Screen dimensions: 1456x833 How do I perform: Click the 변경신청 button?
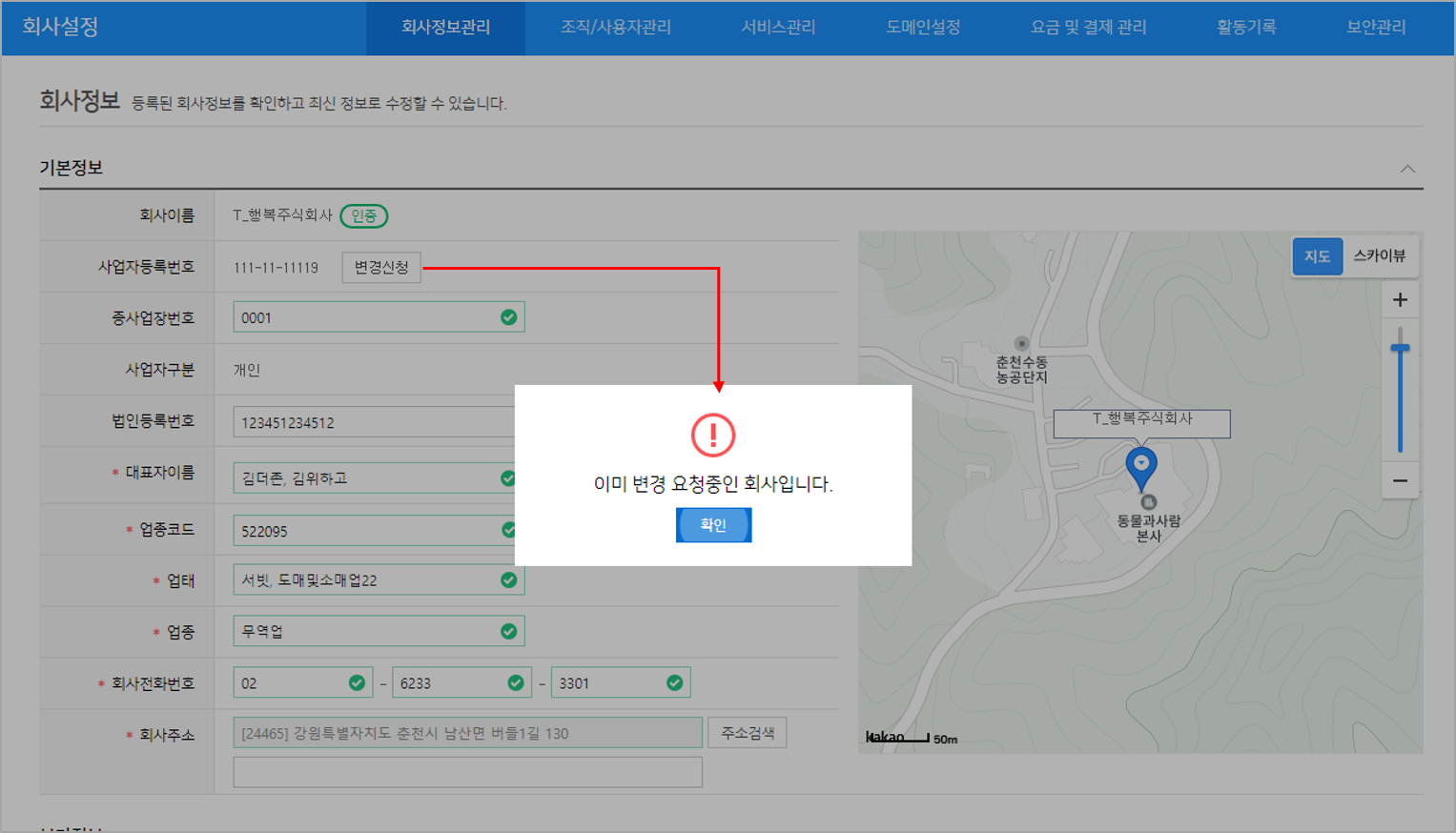tap(381, 268)
